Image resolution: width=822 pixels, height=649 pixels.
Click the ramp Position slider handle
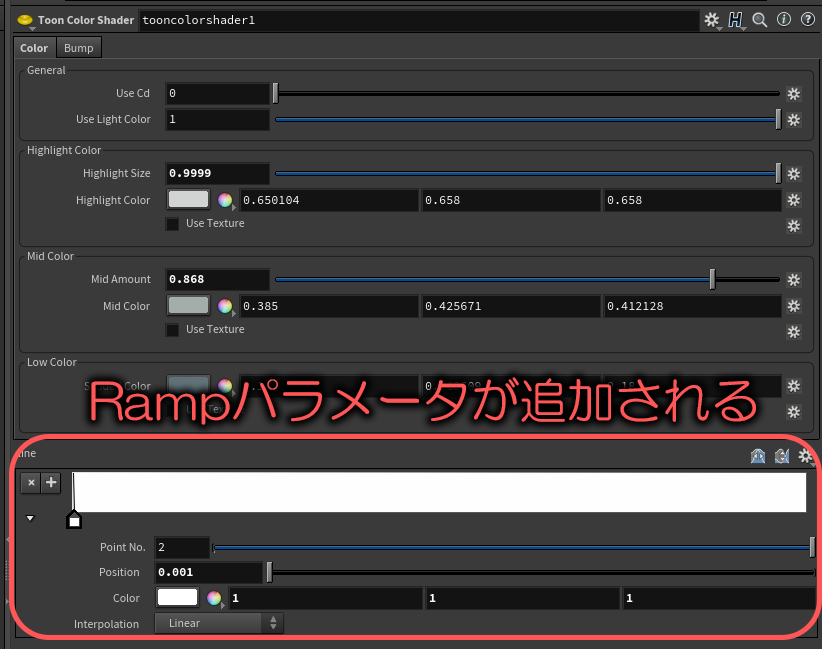(x=269, y=572)
